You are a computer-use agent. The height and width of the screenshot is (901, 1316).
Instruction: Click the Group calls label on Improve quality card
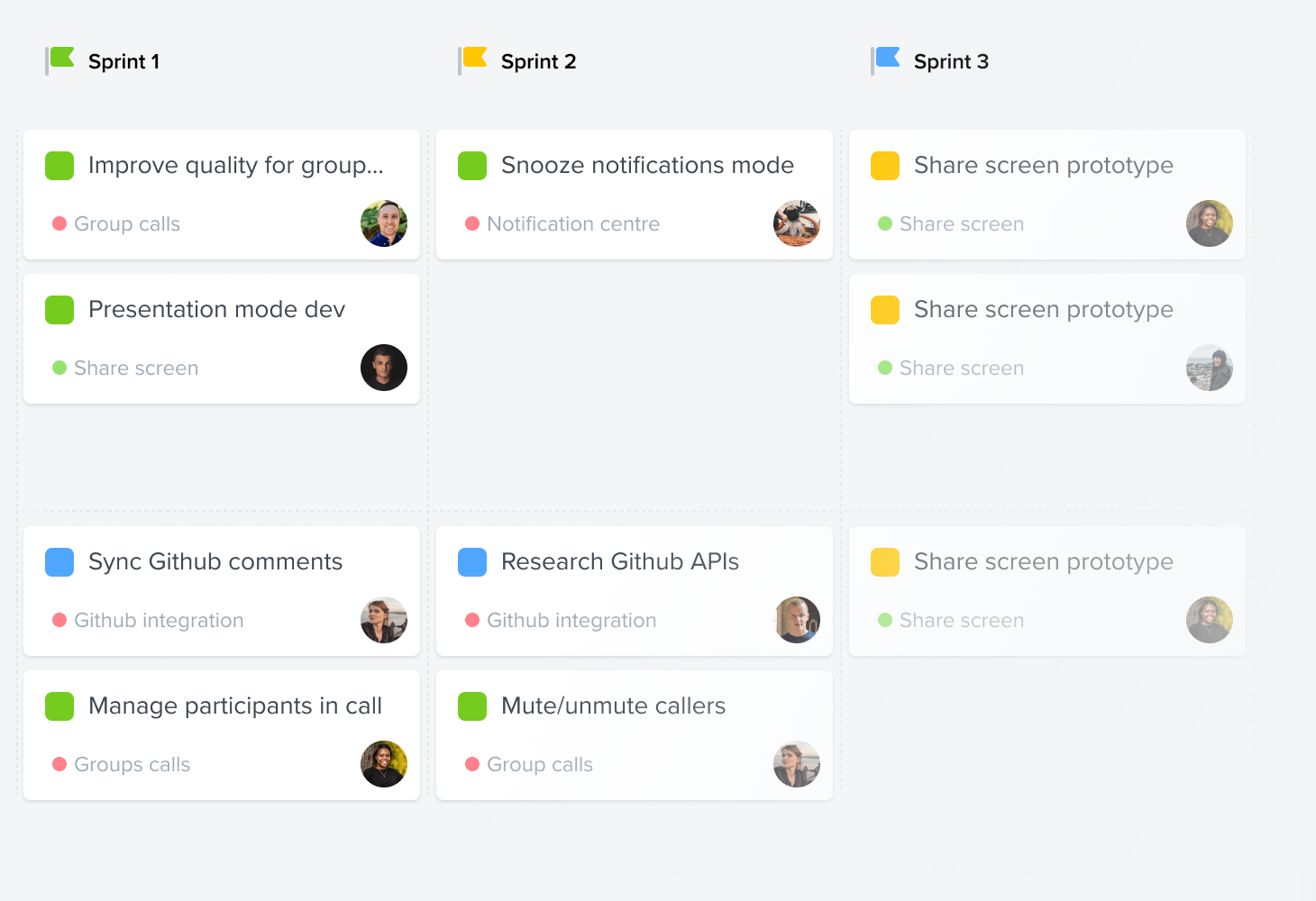[x=125, y=223]
